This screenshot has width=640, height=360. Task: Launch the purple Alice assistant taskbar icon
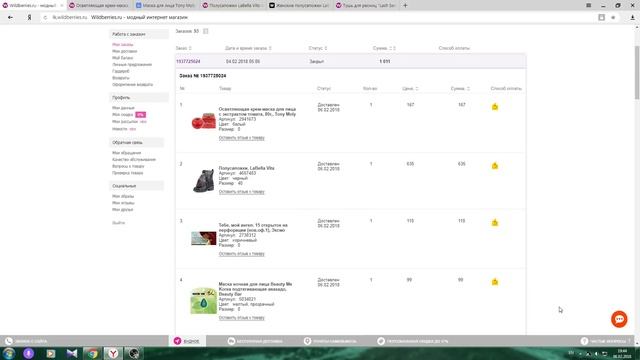pos(29,353)
